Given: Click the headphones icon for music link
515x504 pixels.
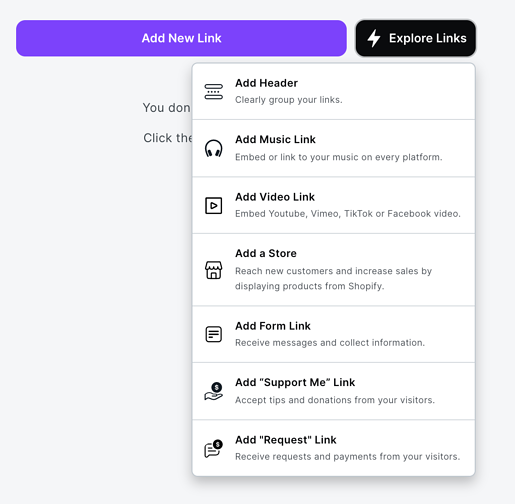Looking at the screenshot, I should 214,148.
